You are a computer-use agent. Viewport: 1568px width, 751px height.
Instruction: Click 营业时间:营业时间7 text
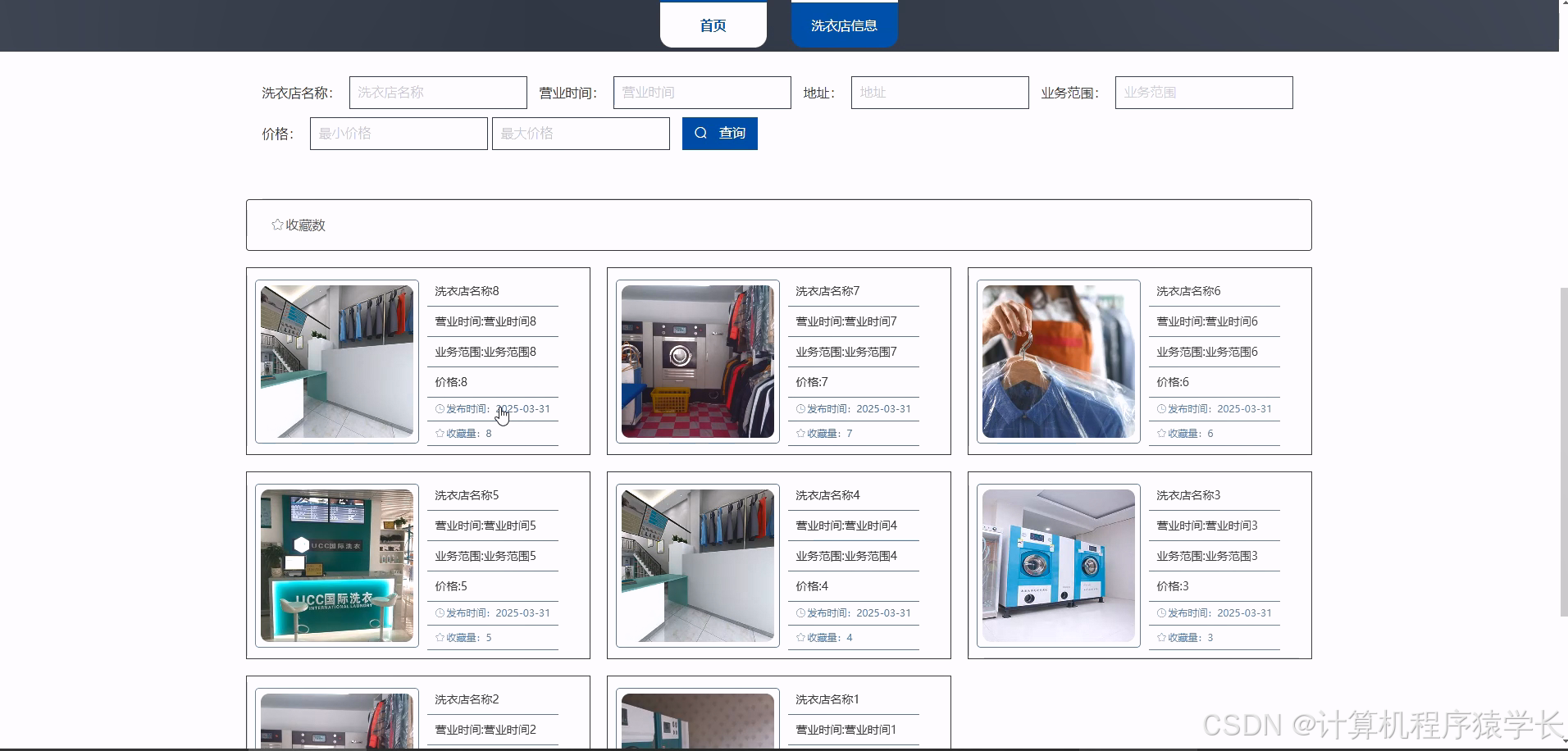tap(846, 321)
